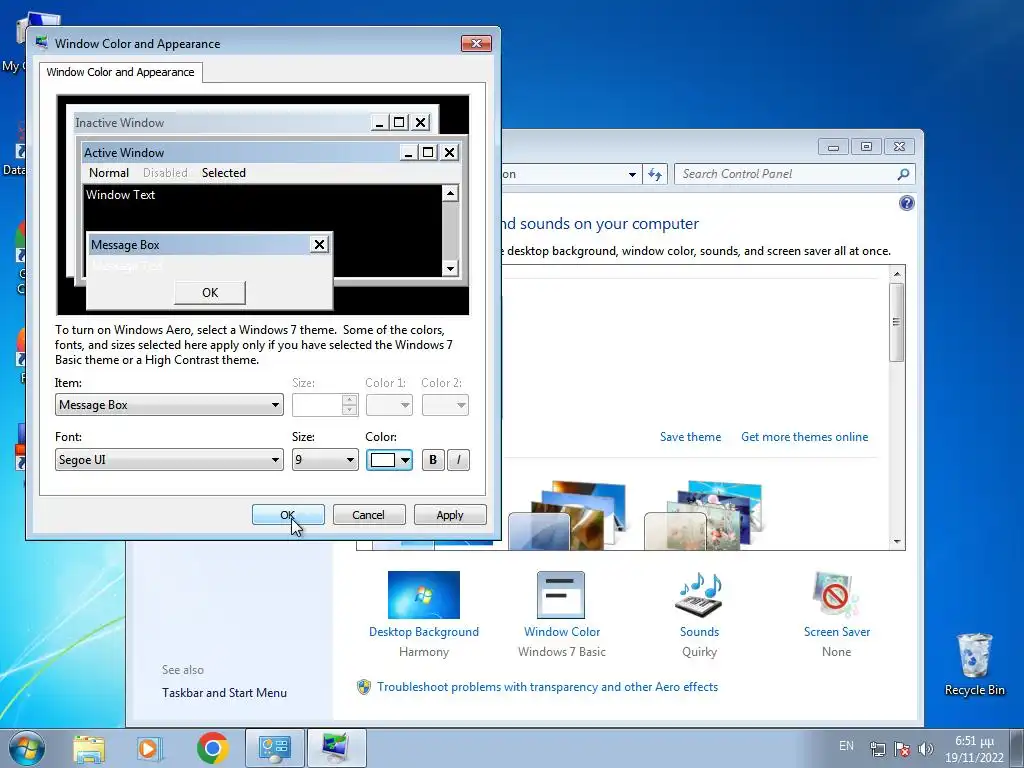1024x768 pixels.
Task: Open Windows Explorer from the taskbar
Action: click(x=89, y=748)
